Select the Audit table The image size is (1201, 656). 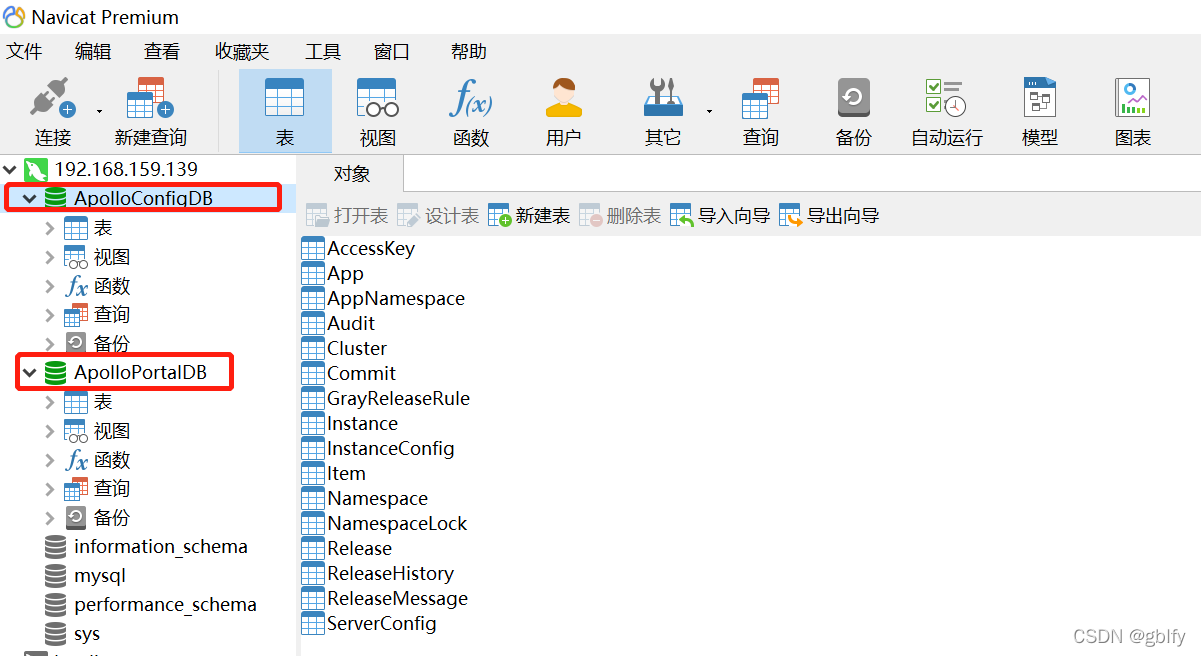(338, 324)
